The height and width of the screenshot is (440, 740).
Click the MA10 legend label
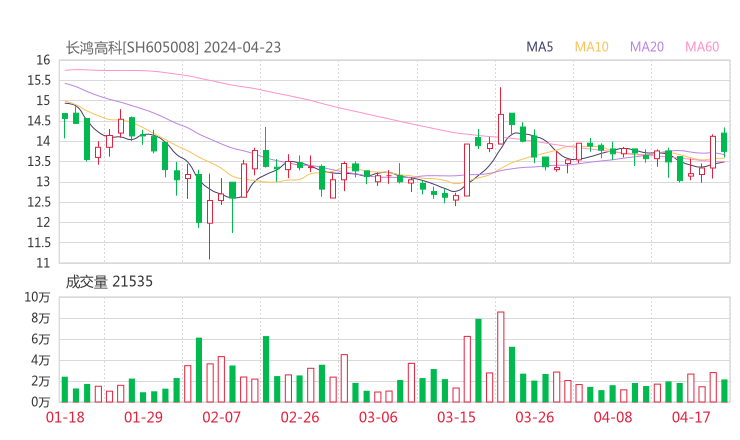pyautogui.click(x=591, y=47)
